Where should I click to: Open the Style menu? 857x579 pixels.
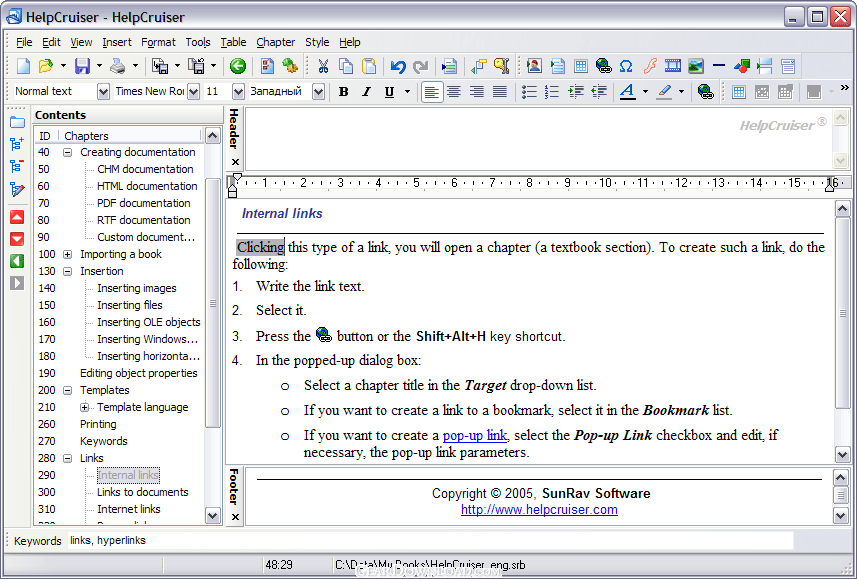click(x=317, y=42)
